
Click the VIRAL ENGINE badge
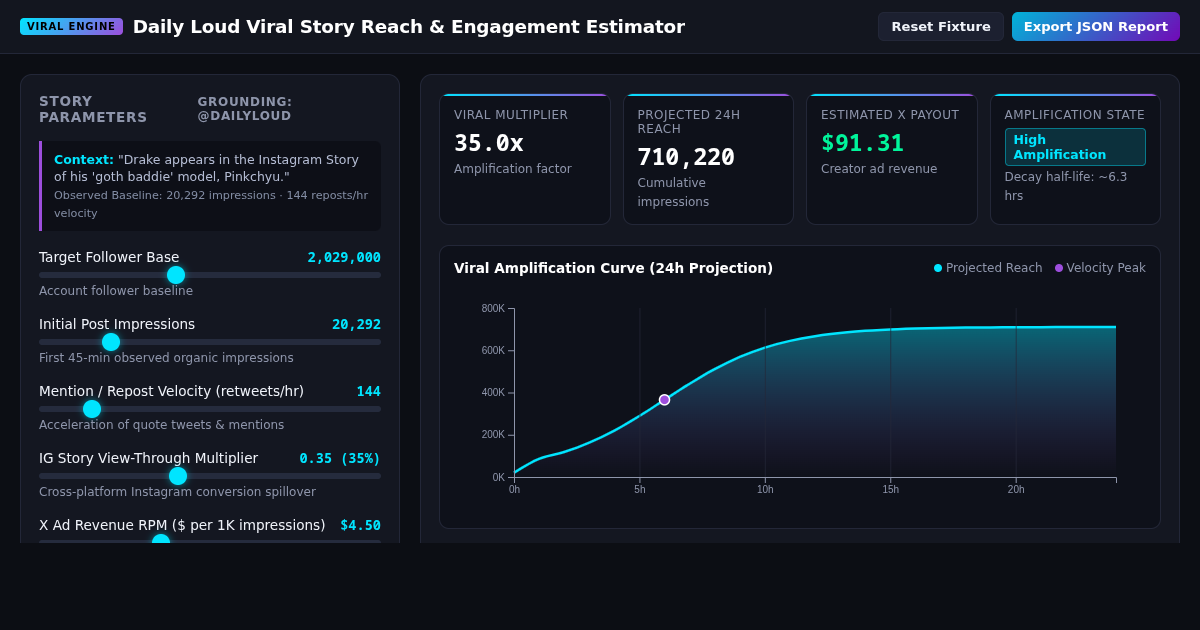pos(71,27)
